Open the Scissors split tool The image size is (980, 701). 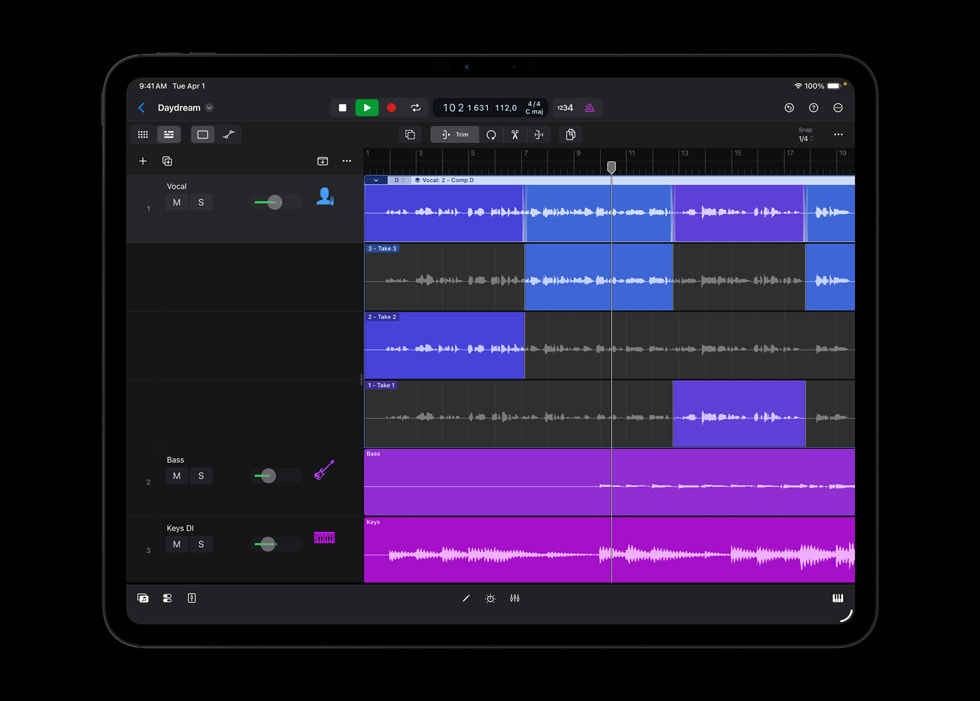(515, 134)
